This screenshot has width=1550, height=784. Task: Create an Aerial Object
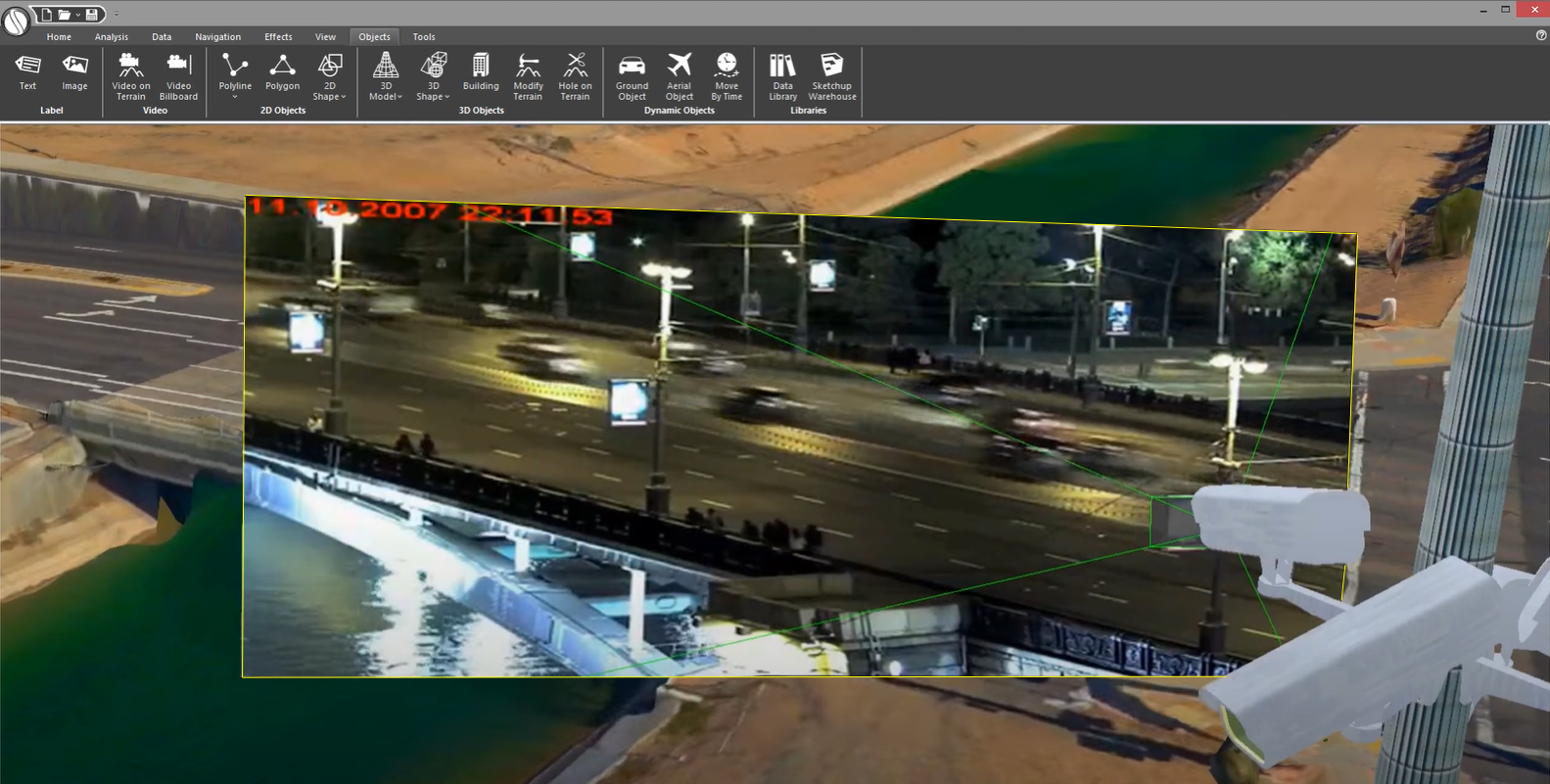pos(679,76)
